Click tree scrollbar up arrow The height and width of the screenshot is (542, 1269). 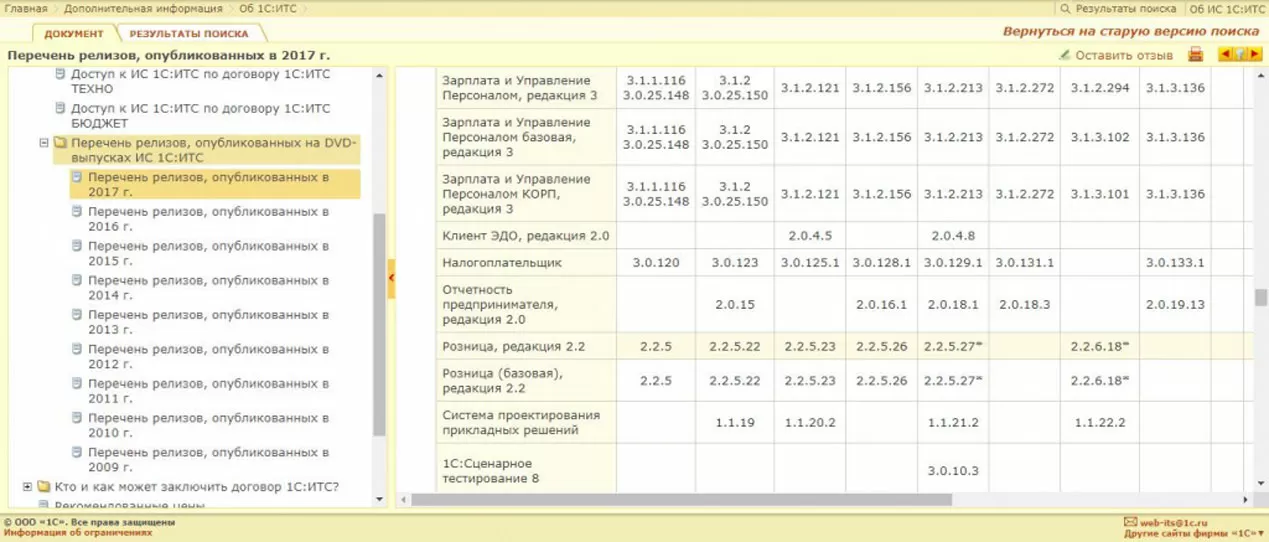click(379, 74)
